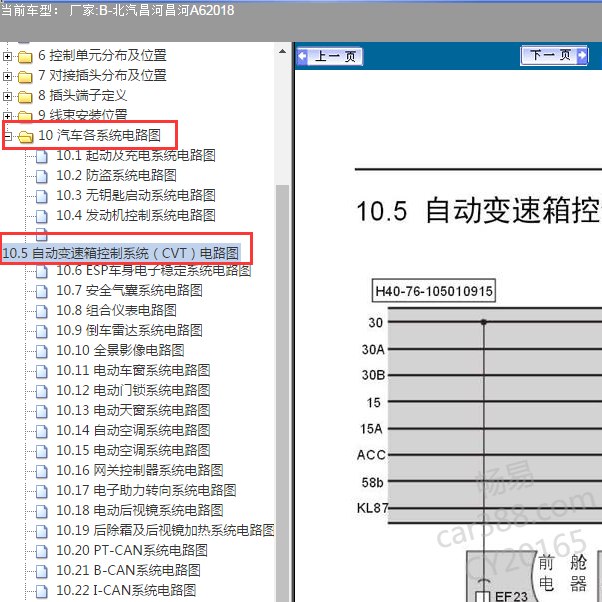Screen dimensions: 602x602
Task: Open 10.10 全景影像电路图
Action: point(120,351)
